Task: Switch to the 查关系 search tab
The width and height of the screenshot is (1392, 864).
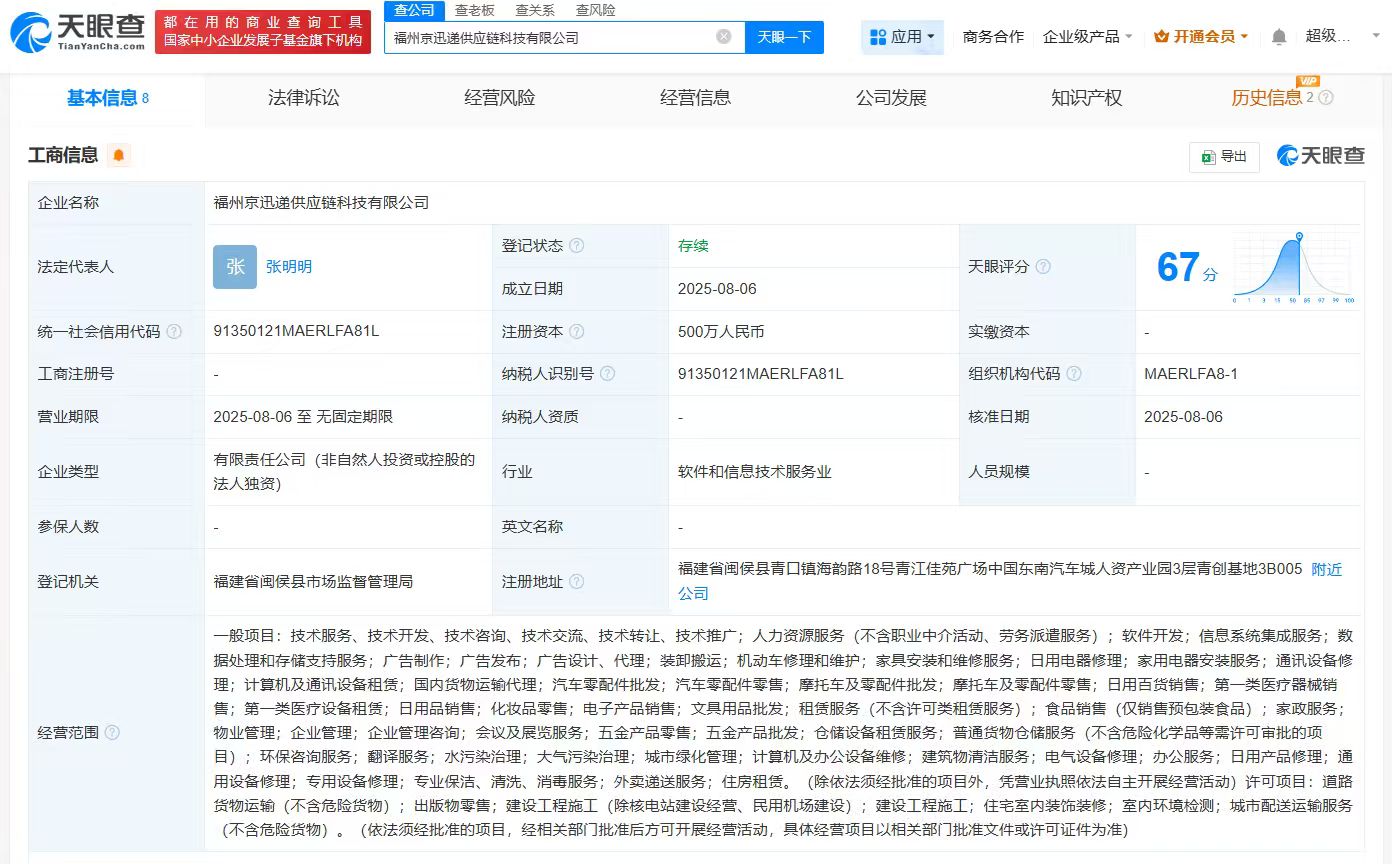Action: pos(535,10)
